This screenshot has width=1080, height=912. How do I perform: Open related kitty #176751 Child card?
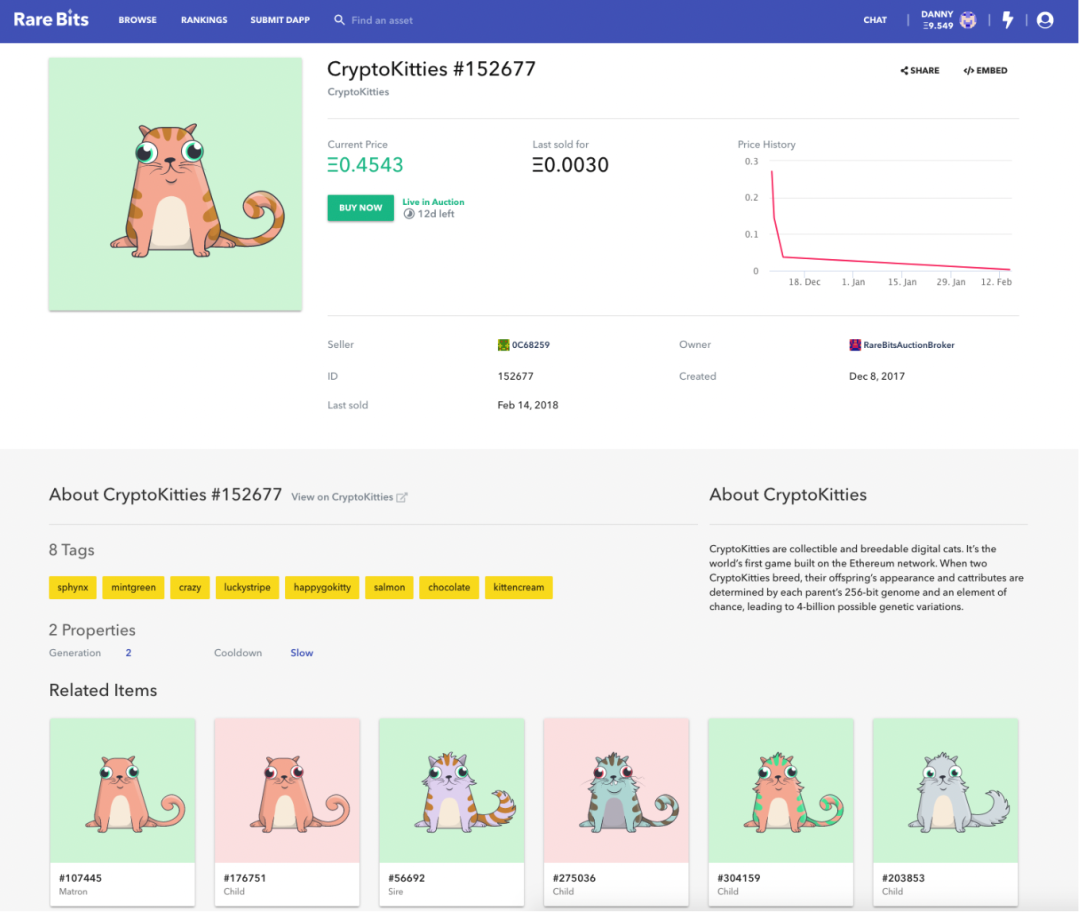(x=287, y=811)
